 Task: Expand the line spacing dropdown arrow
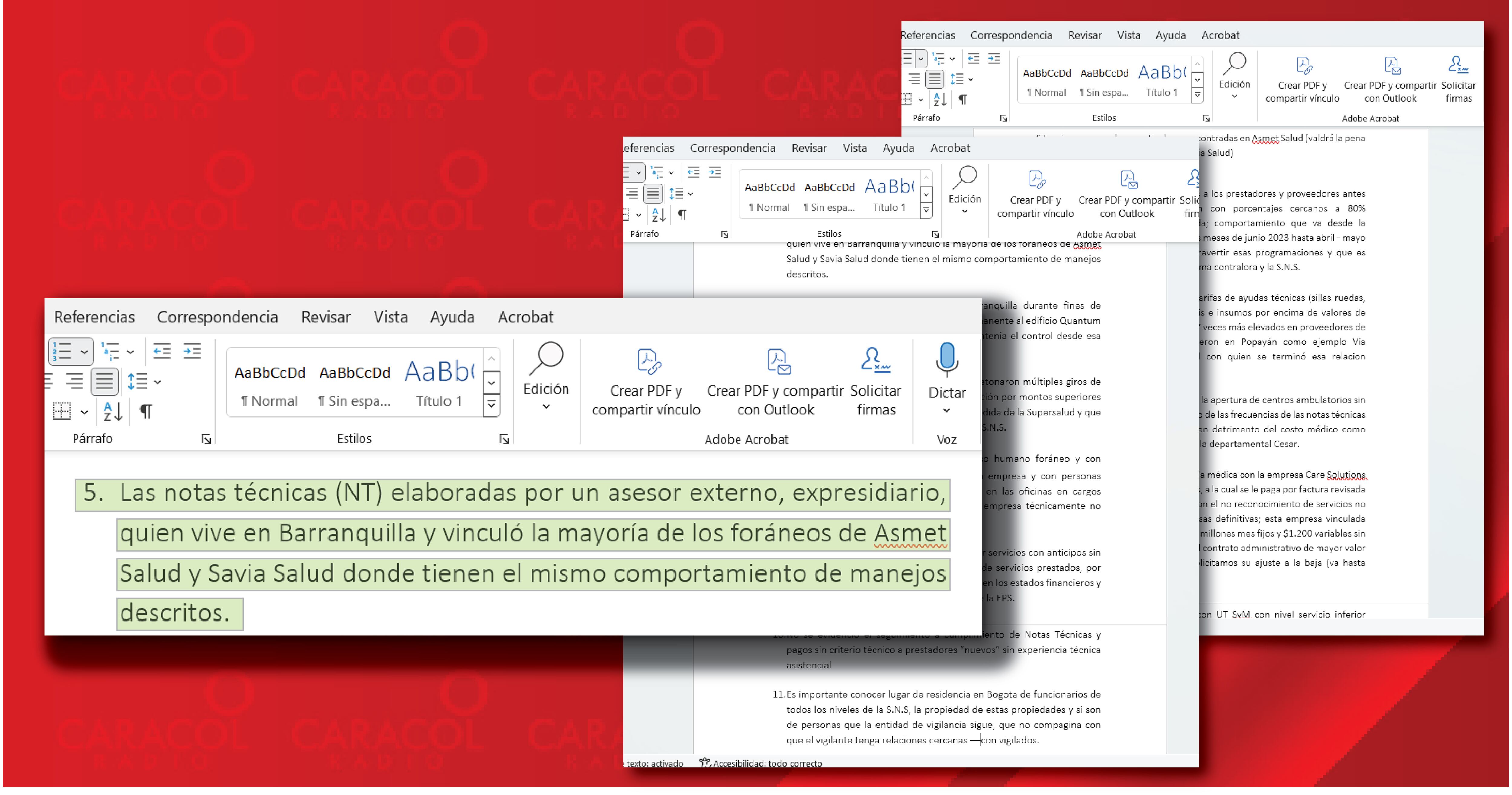click(x=157, y=382)
